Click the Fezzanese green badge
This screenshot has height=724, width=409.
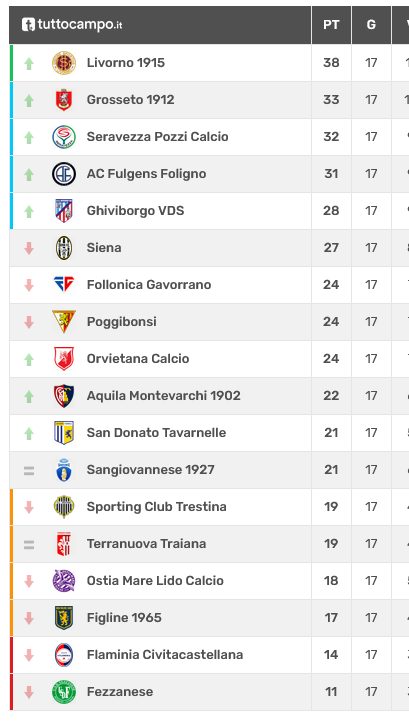coord(64,692)
